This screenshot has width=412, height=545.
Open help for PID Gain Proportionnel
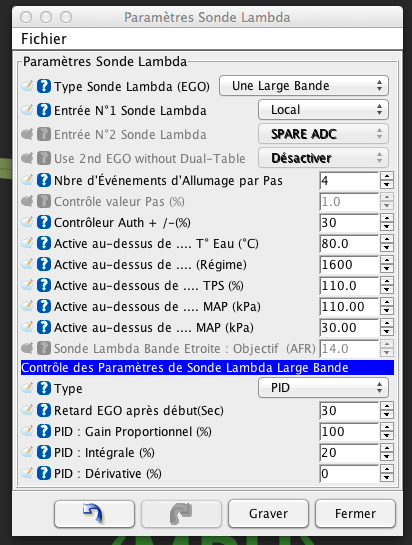pyautogui.click(x=44, y=432)
